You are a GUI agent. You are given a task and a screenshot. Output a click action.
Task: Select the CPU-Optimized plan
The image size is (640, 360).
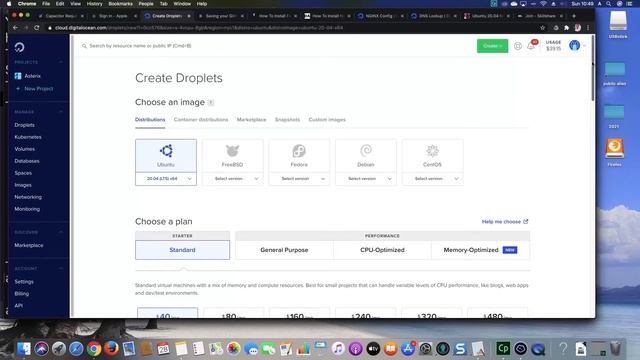click(382, 250)
